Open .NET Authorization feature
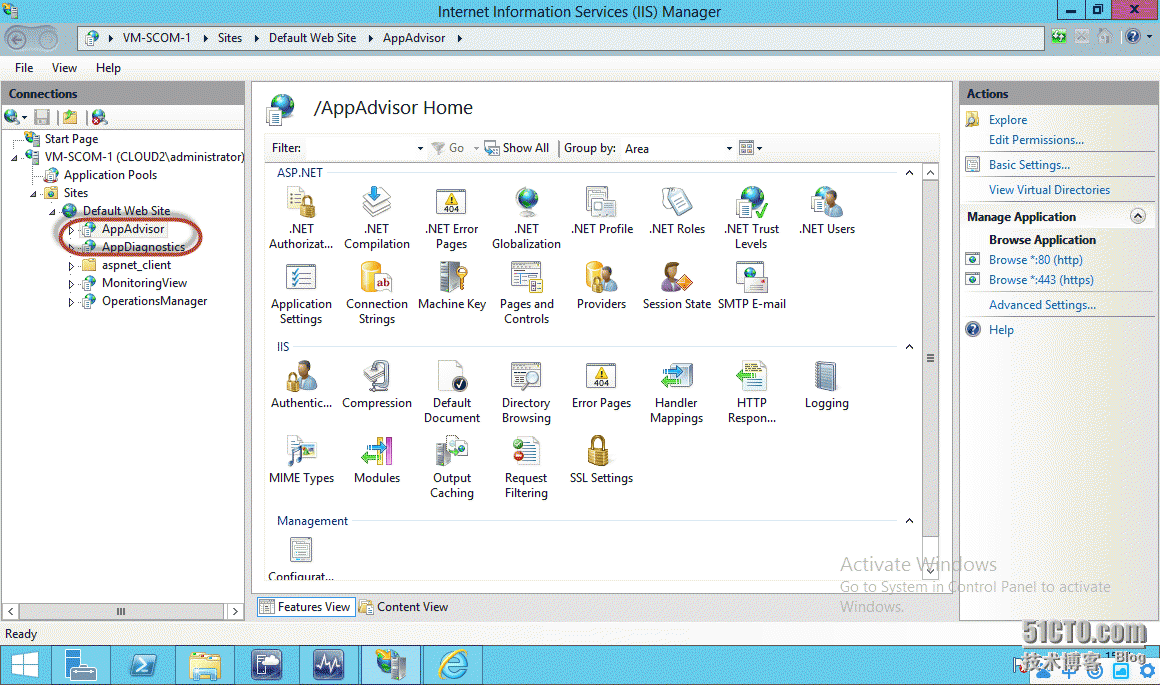1160x685 pixels. pos(301,217)
